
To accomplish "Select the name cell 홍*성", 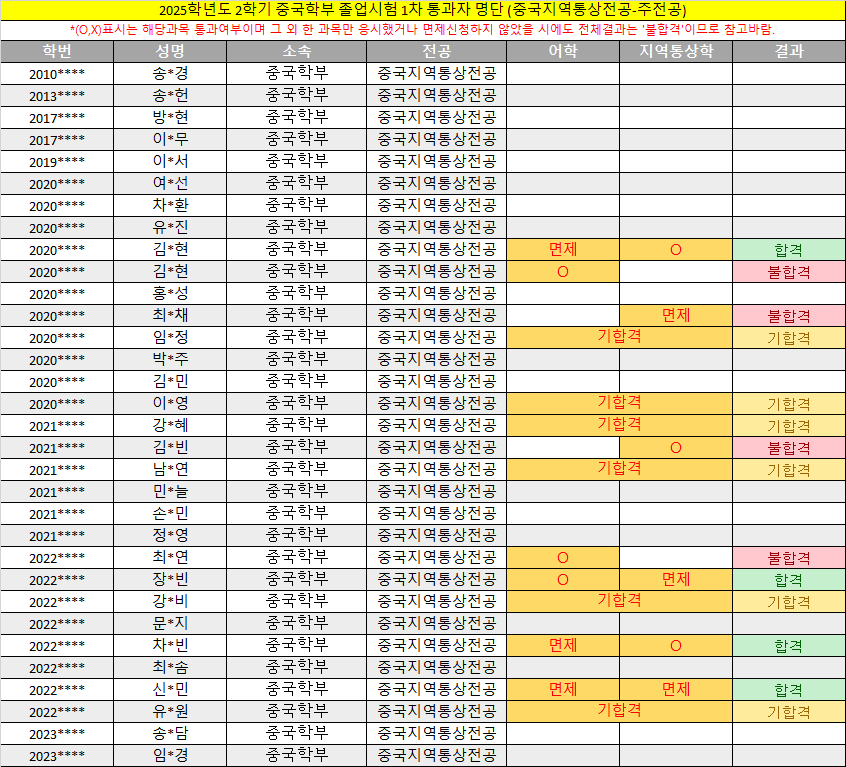I will coord(170,294).
